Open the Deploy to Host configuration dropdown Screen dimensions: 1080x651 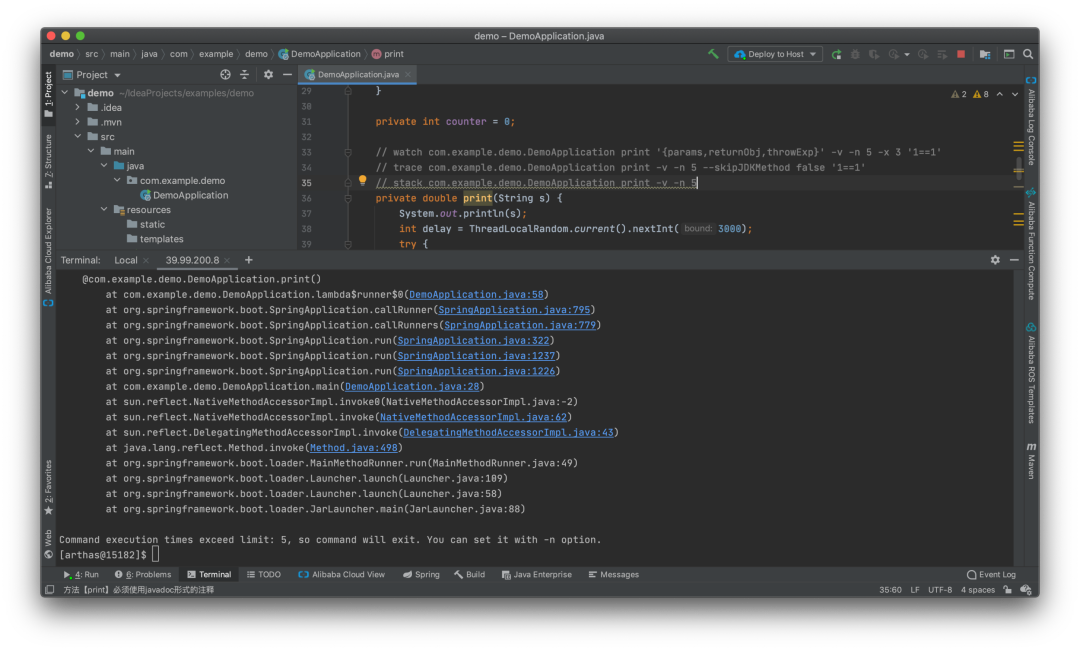tap(775, 54)
